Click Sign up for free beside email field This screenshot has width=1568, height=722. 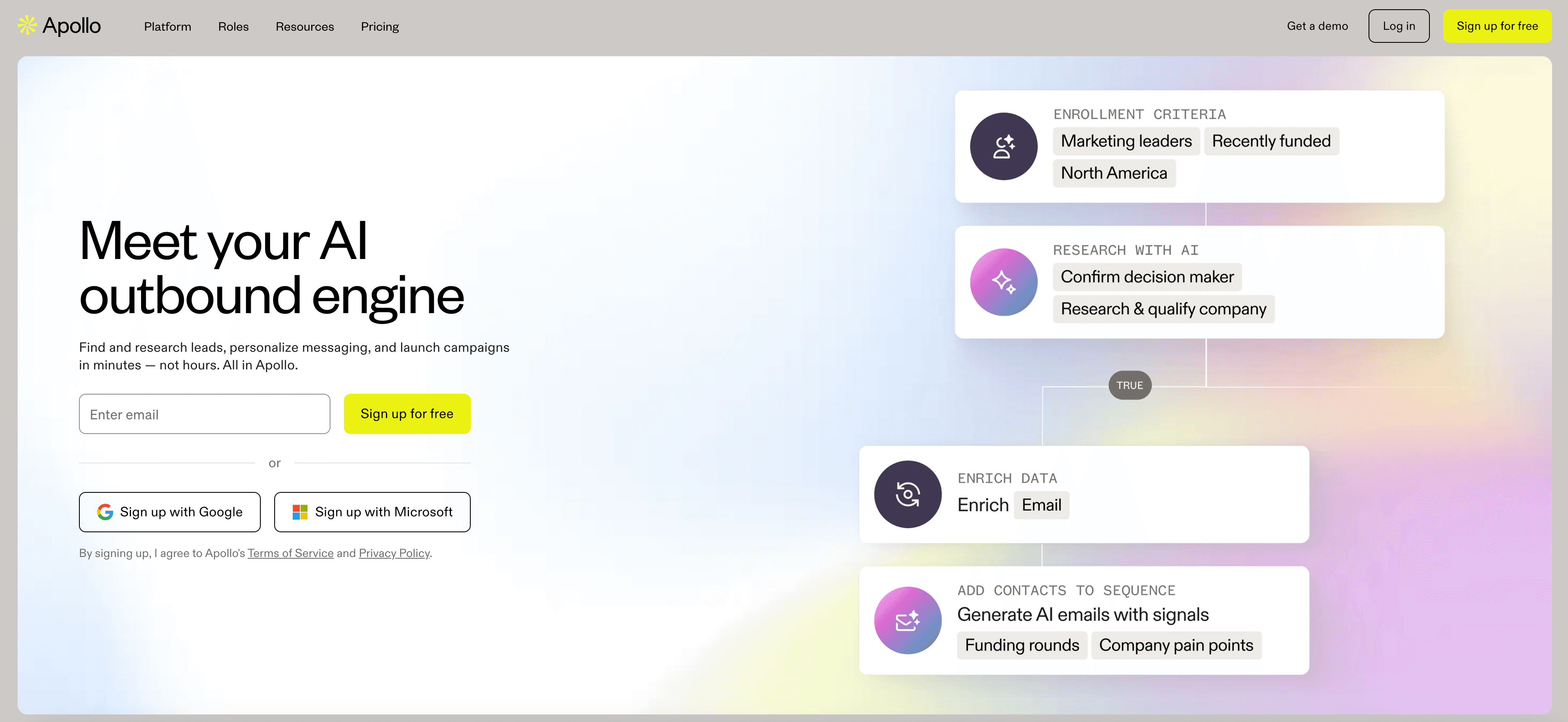[406, 413]
